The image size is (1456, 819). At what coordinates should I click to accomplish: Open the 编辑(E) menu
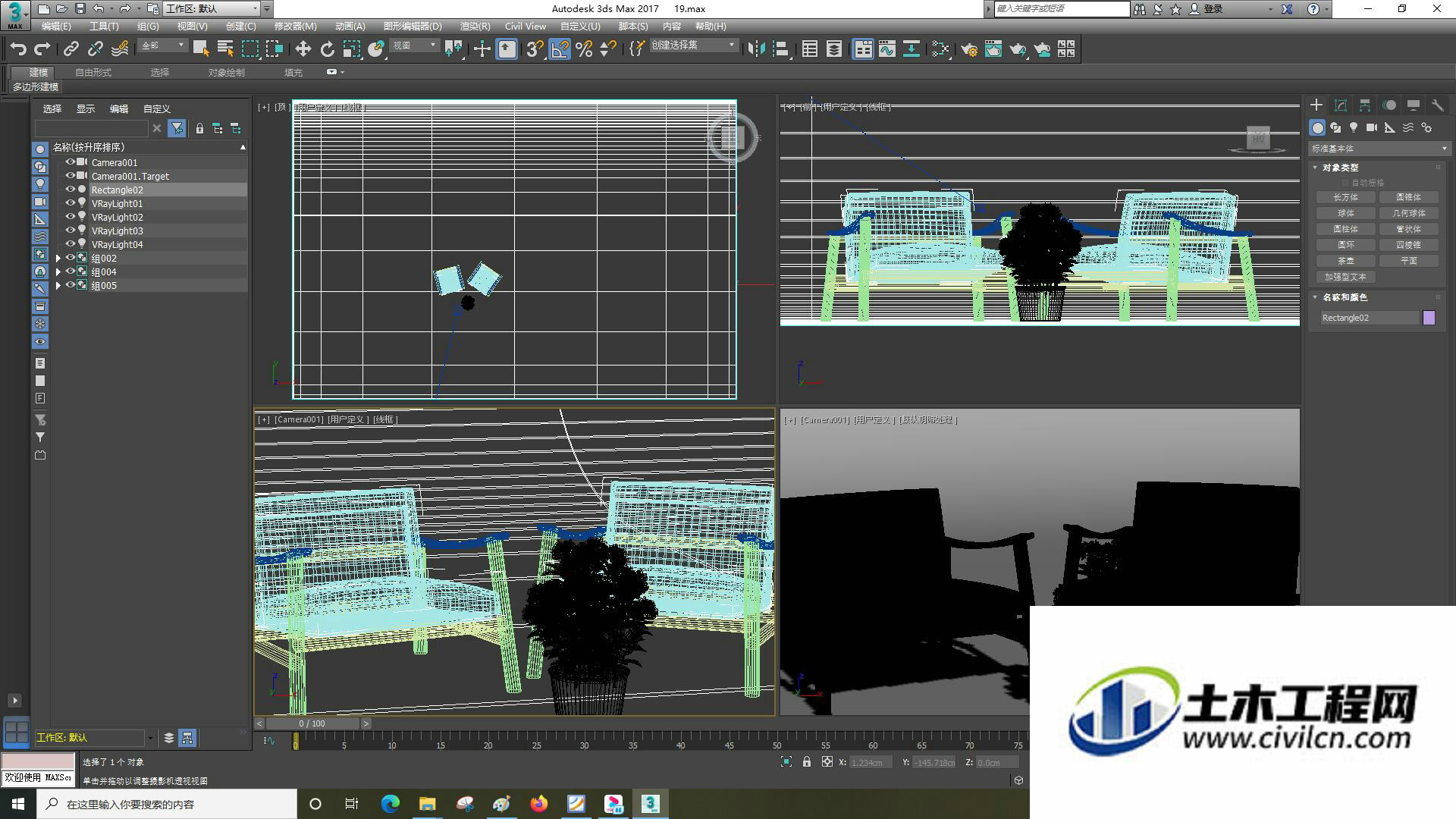tap(56, 27)
